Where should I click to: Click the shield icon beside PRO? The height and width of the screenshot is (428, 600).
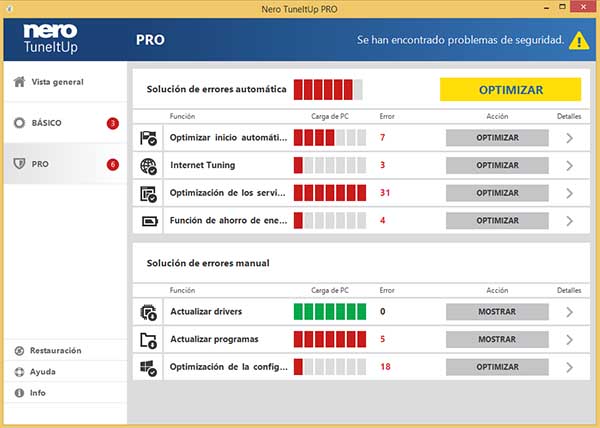tap(19, 164)
